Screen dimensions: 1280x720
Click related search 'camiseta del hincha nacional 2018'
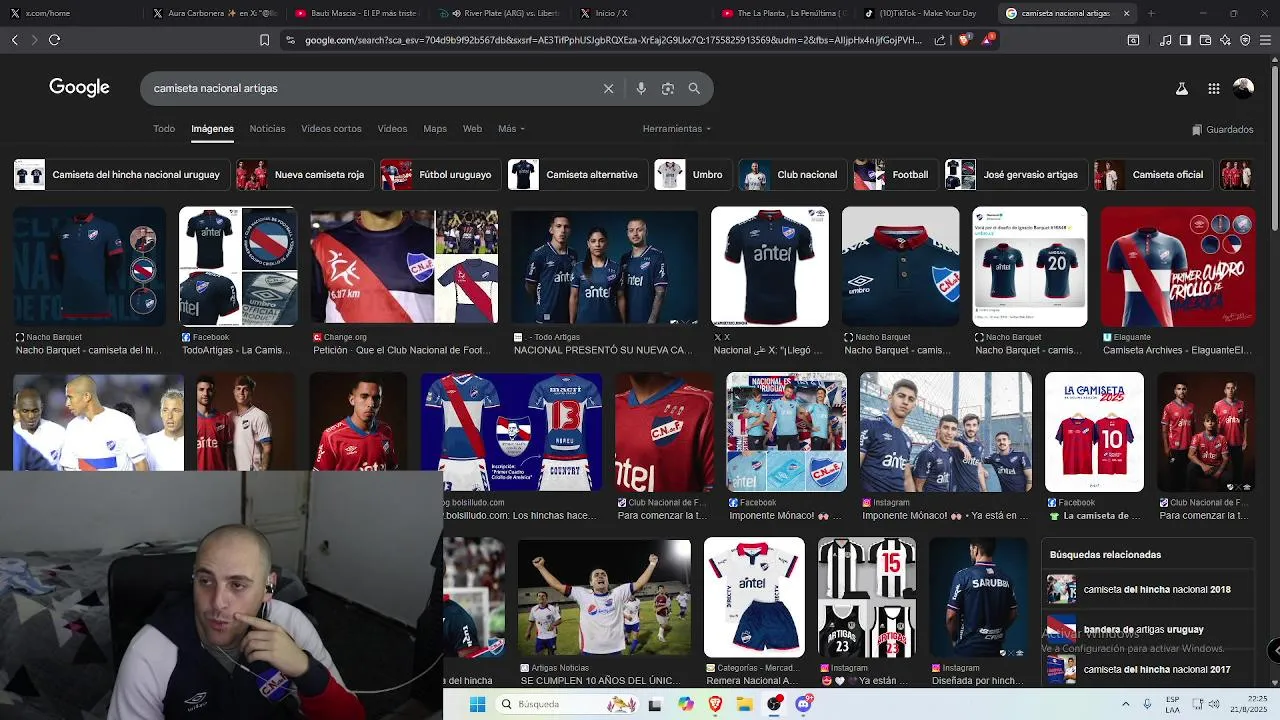click(1147, 590)
